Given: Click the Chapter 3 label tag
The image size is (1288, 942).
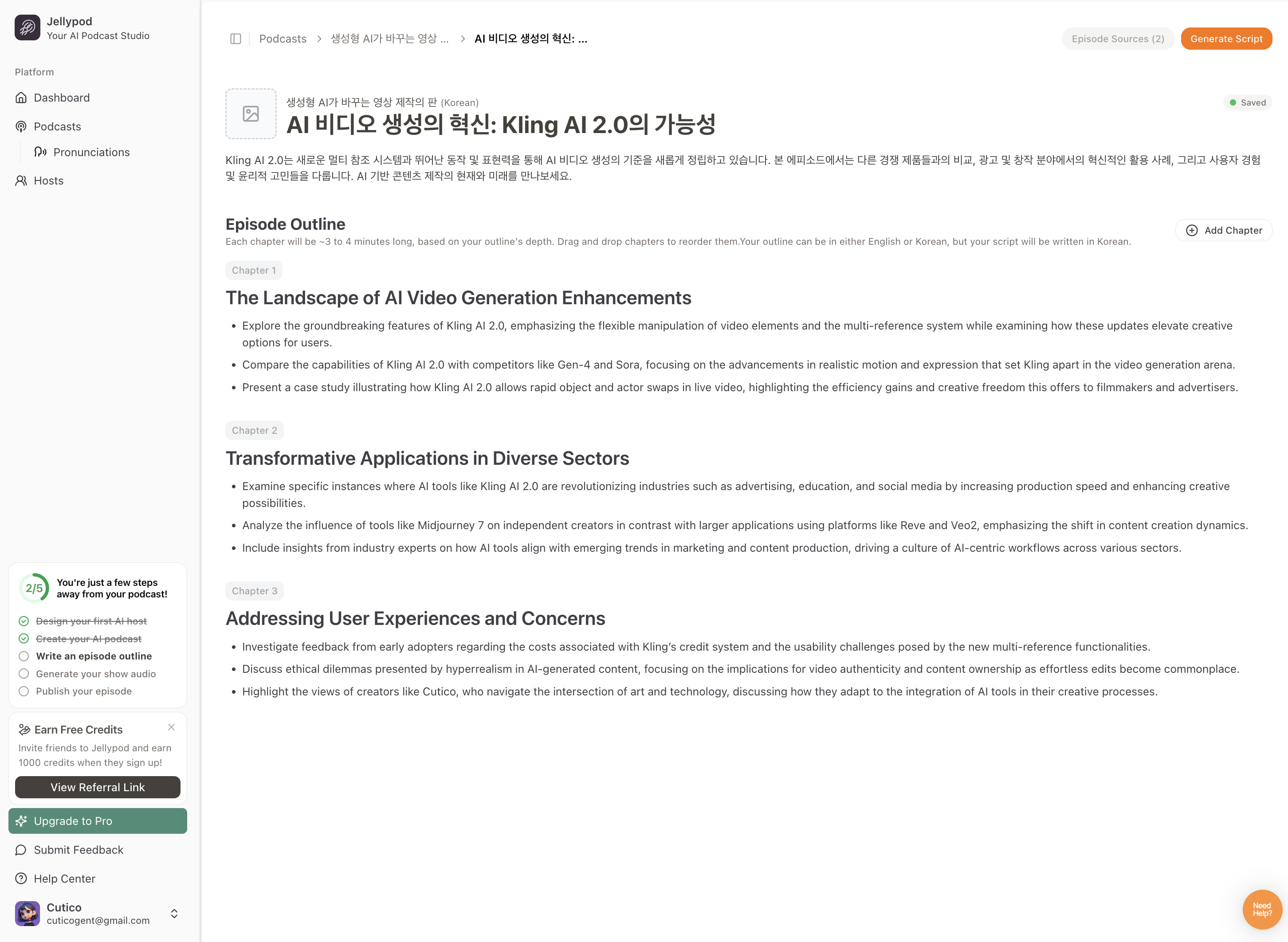Looking at the screenshot, I should click(254, 591).
